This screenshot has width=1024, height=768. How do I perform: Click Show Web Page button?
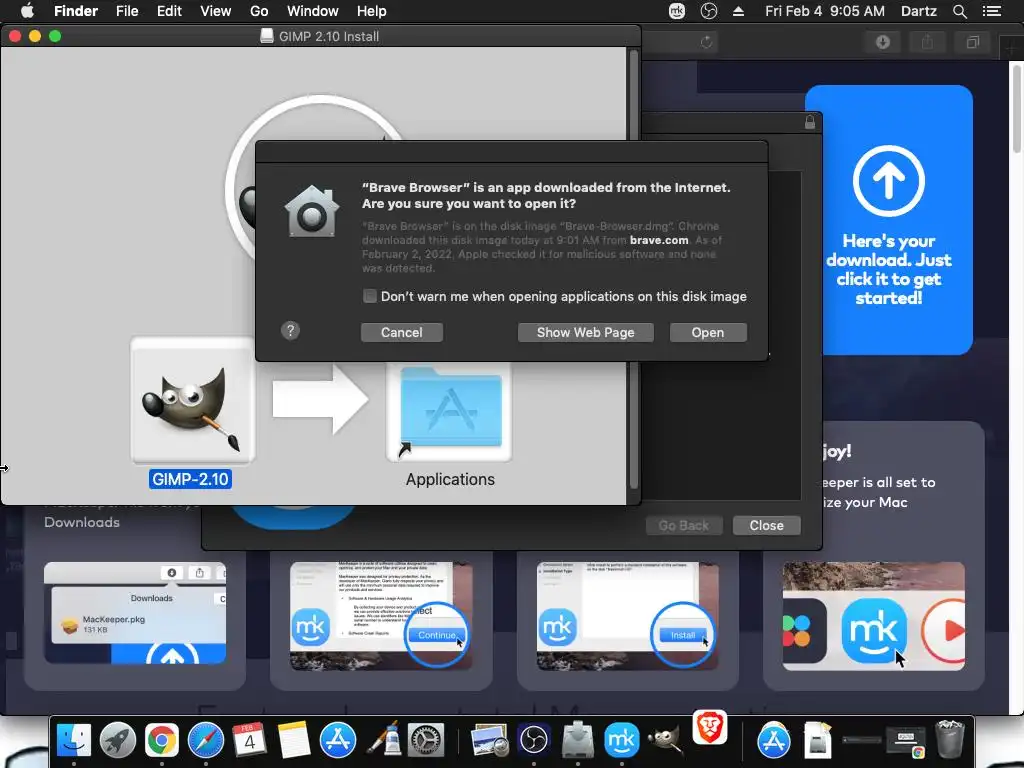pyautogui.click(x=586, y=332)
